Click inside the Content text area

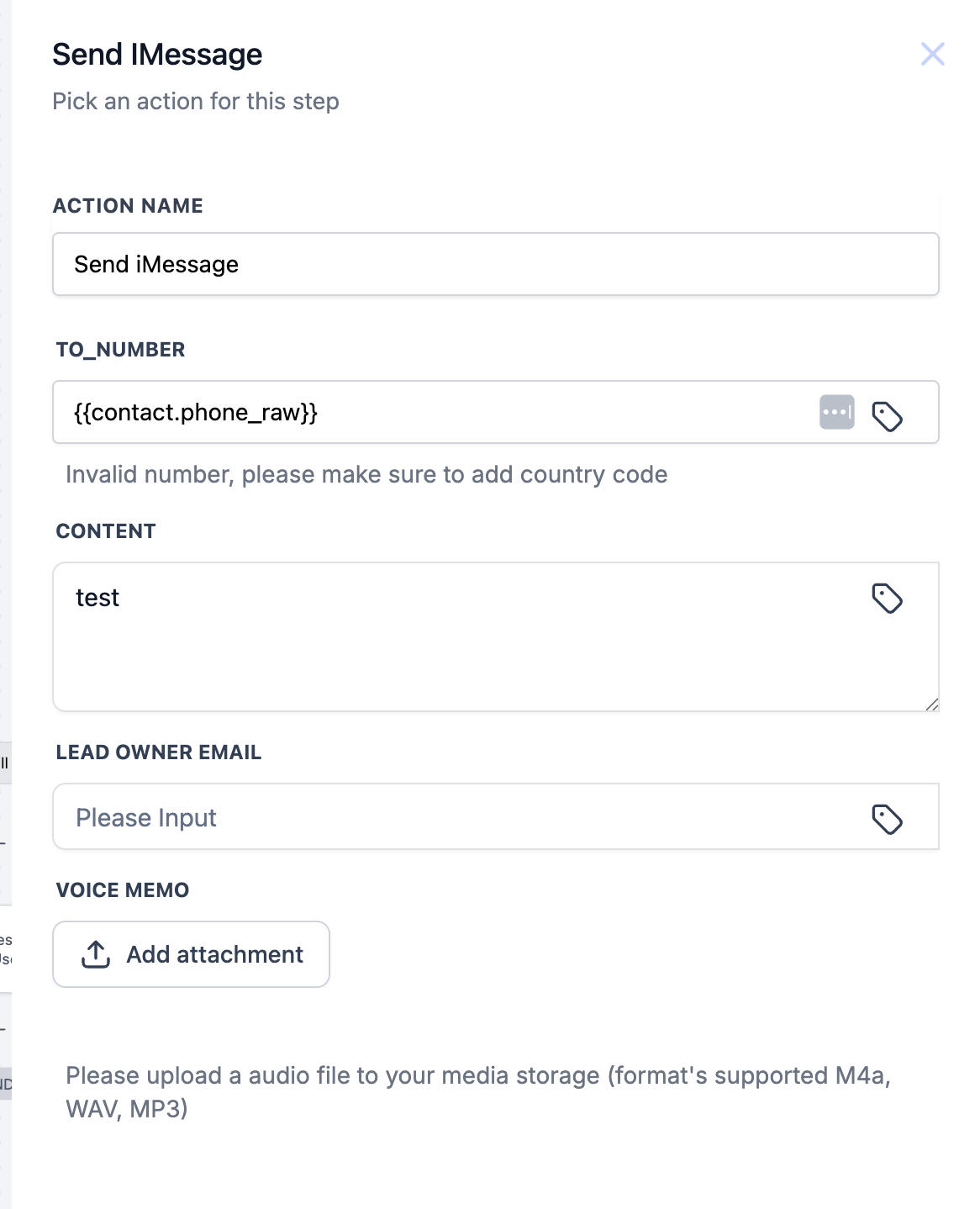454,647
